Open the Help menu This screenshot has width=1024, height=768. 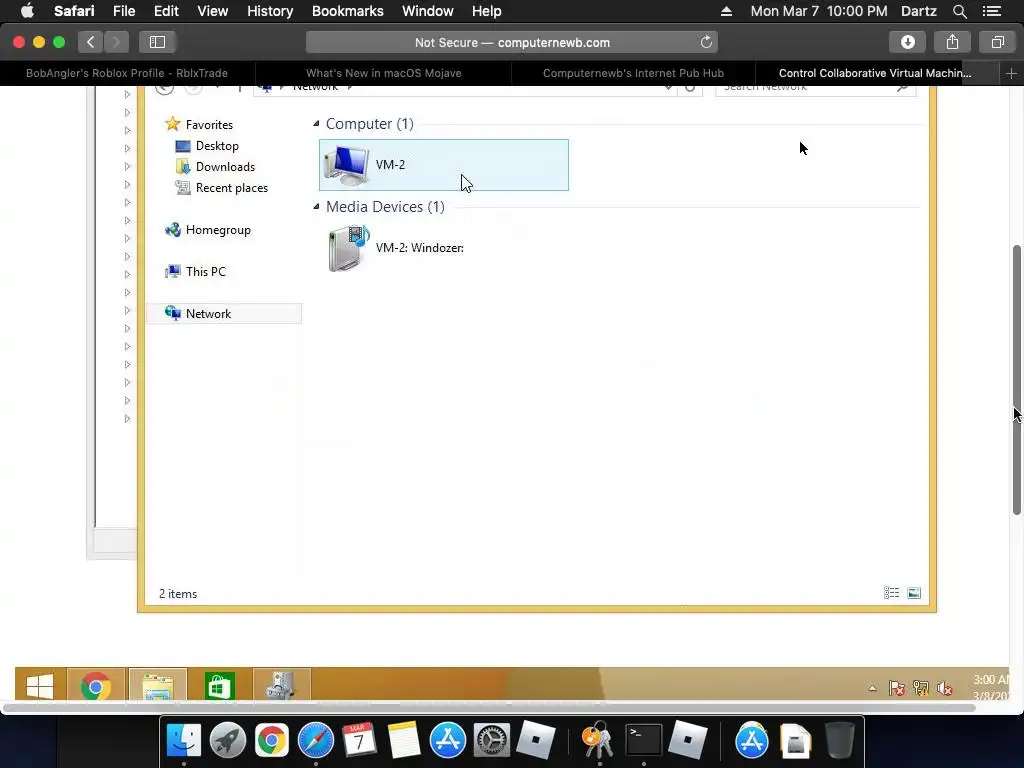tap(487, 11)
